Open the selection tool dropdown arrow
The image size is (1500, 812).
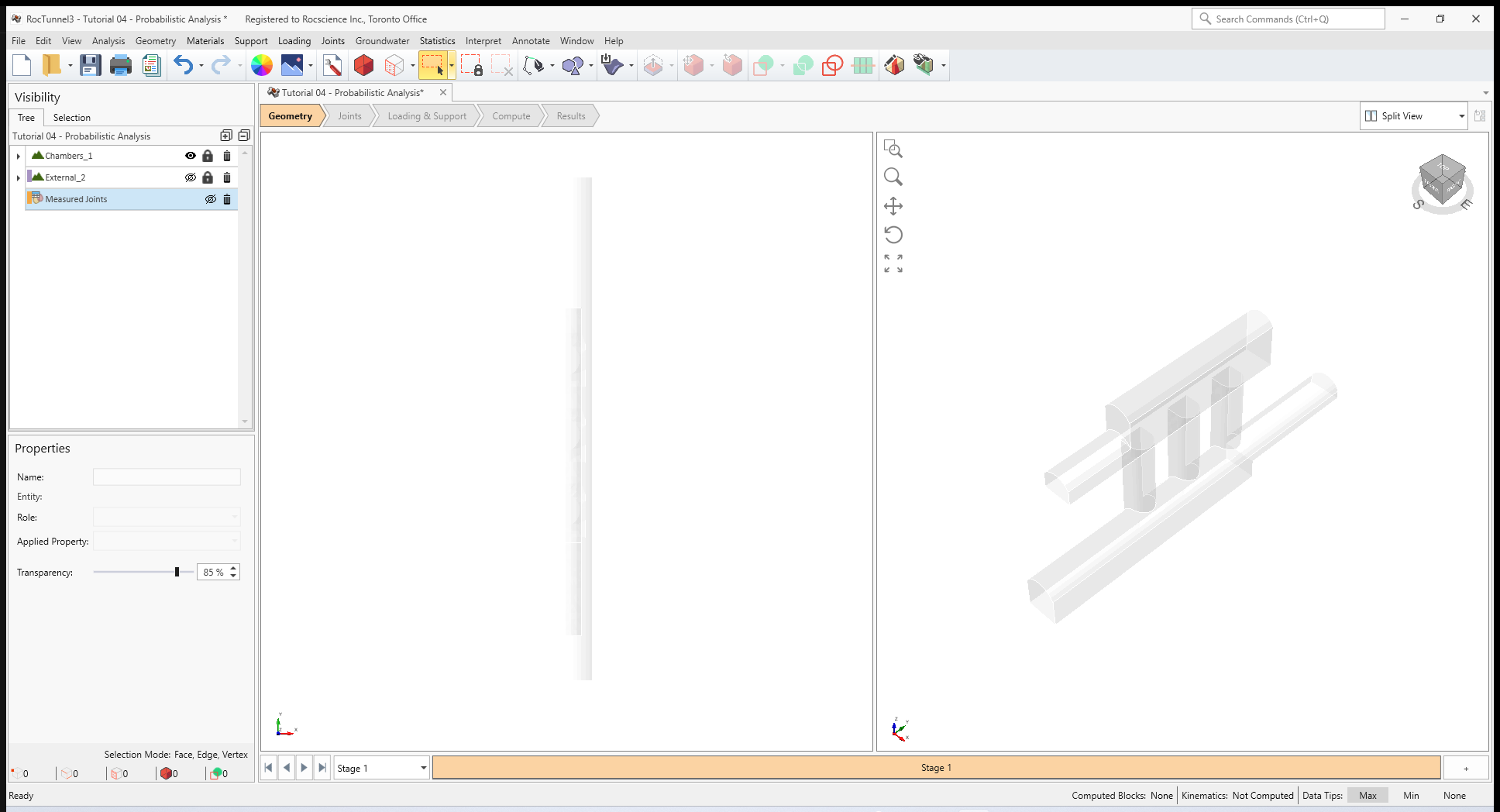(x=452, y=66)
